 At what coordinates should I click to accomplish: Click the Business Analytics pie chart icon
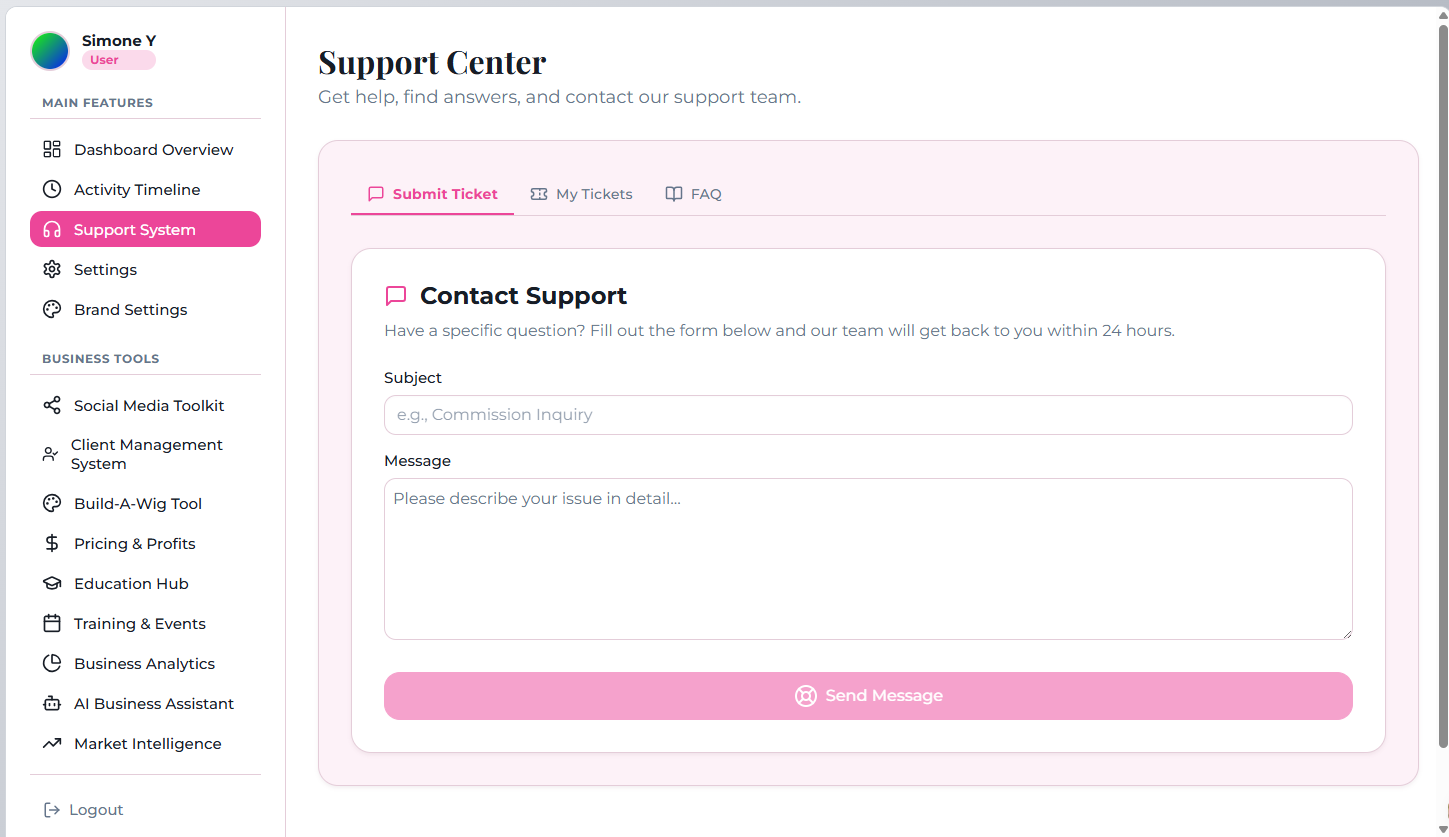tap(52, 664)
